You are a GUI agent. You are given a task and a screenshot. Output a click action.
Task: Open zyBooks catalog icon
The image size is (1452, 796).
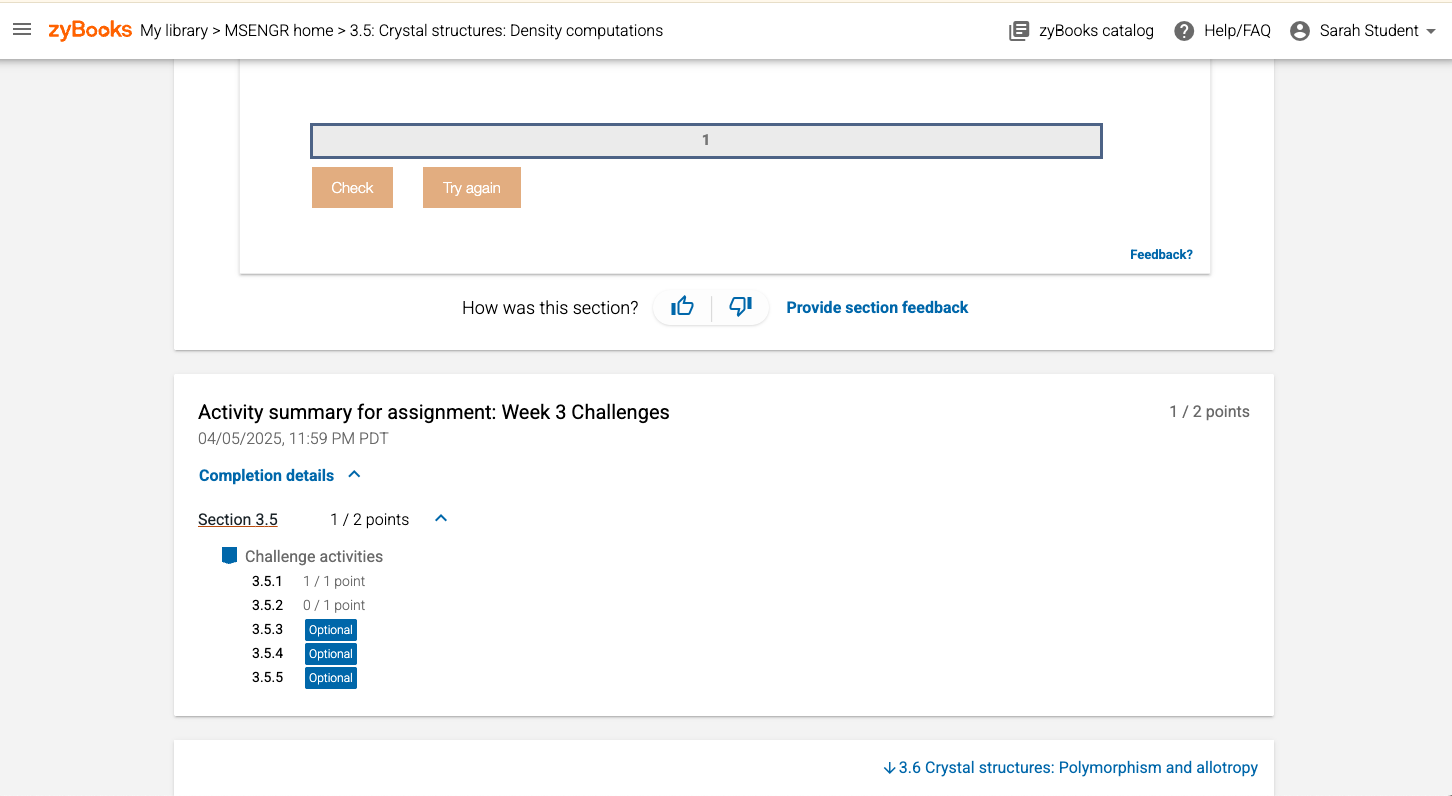(x=1019, y=31)
